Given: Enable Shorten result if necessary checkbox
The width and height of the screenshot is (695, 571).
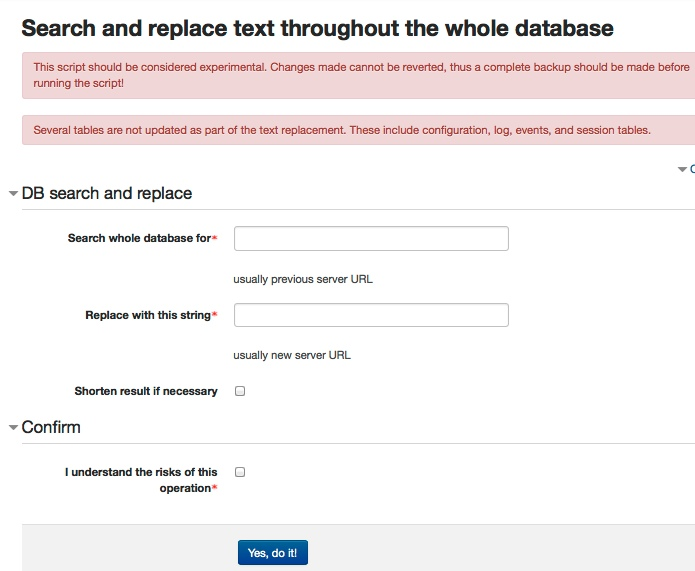Looking at the screenshot, I should tap(240, 391).
